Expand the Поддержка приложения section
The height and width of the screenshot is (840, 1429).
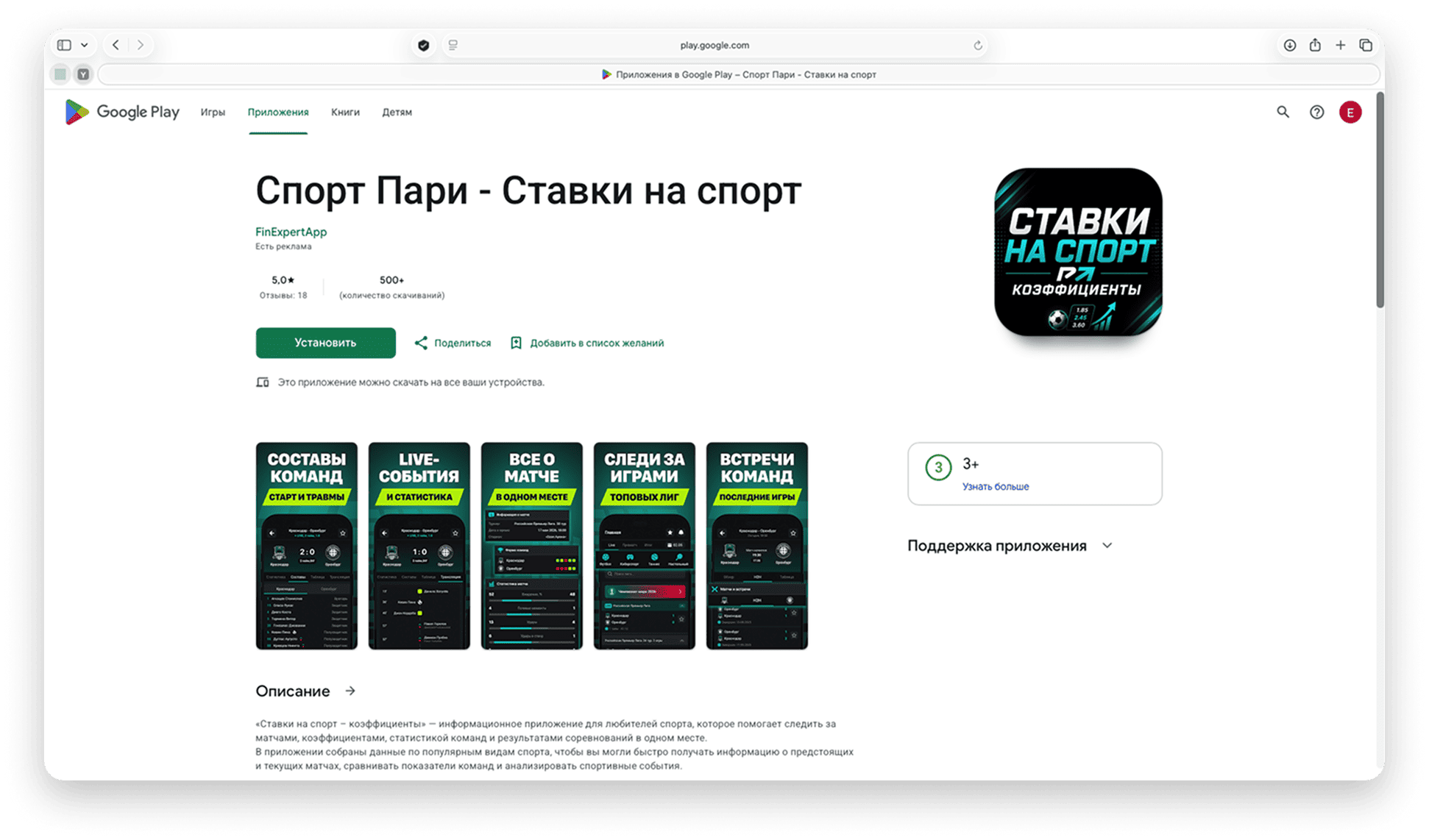coord(1107,546)
